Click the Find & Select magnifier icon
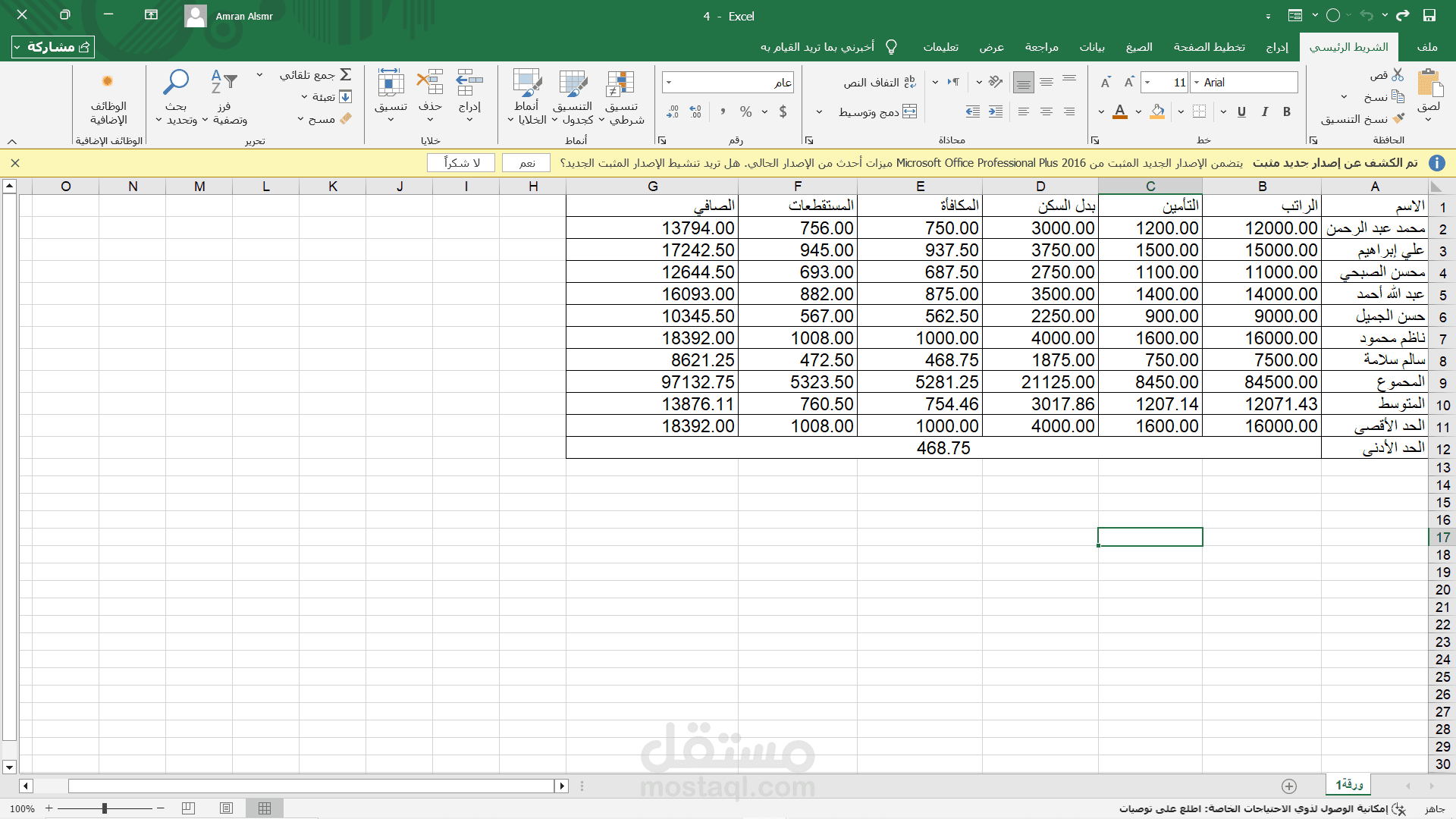The image size is (1456, 819). pyautogui.click(x=176, y=83)
